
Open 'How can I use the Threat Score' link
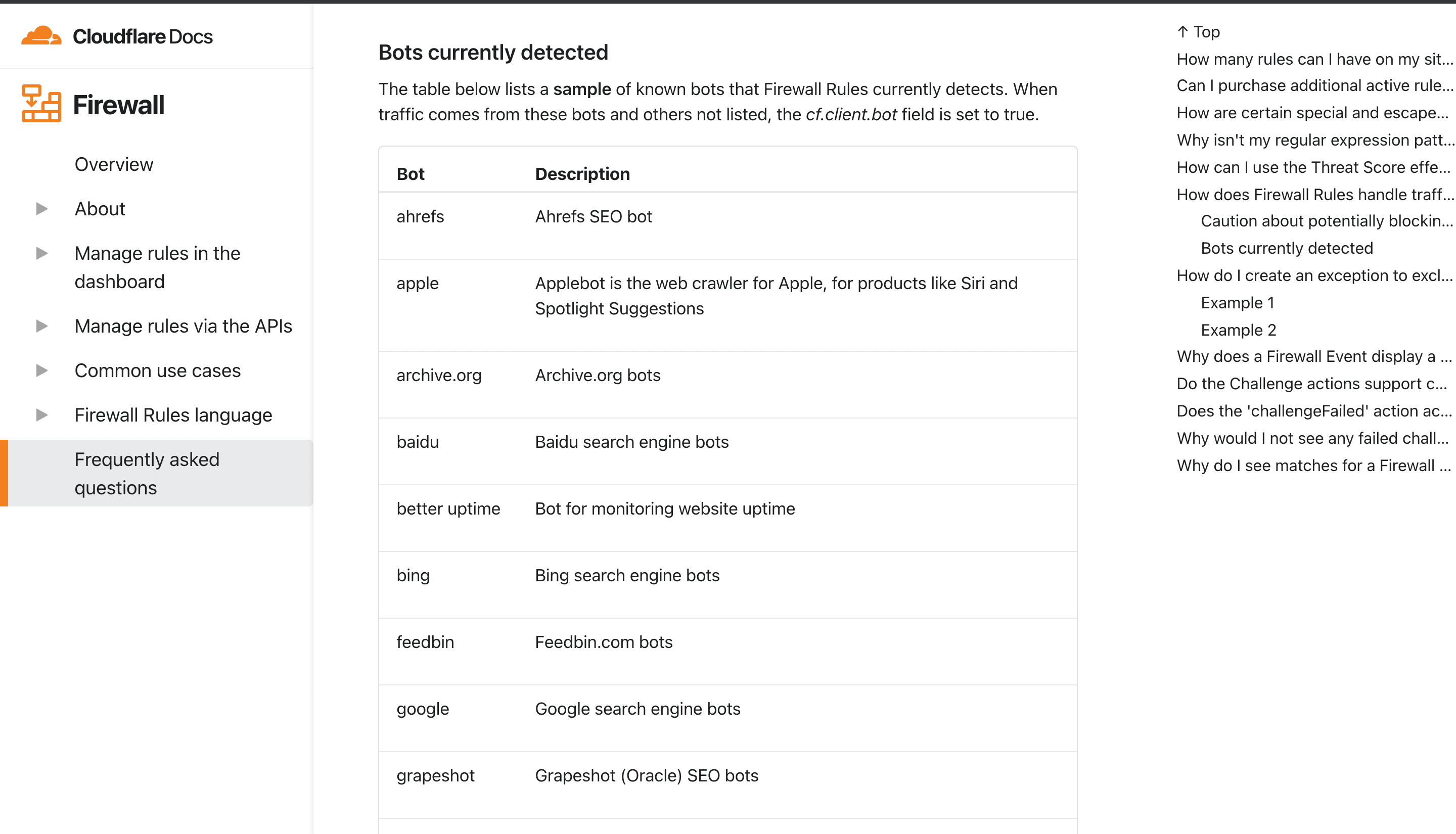(x=1314, y=167)
